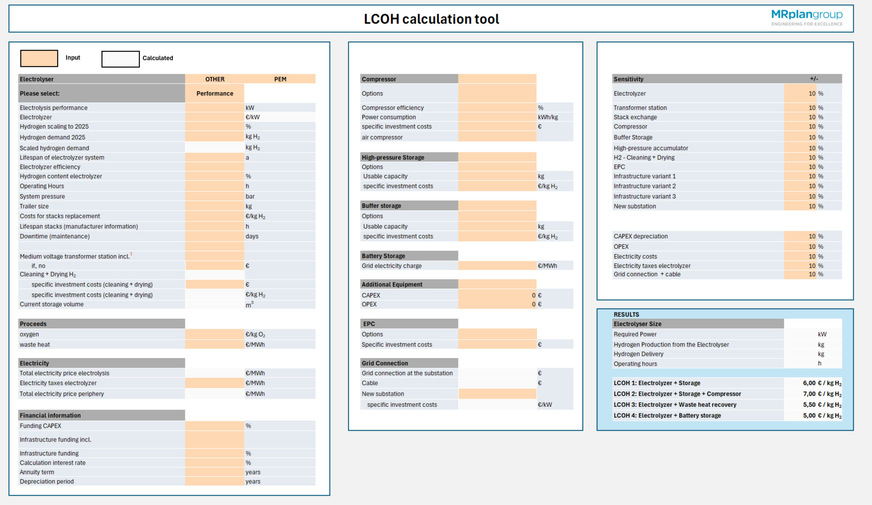Select the PEM electrolyser column header
872x505 pixels.
[280, 78]
